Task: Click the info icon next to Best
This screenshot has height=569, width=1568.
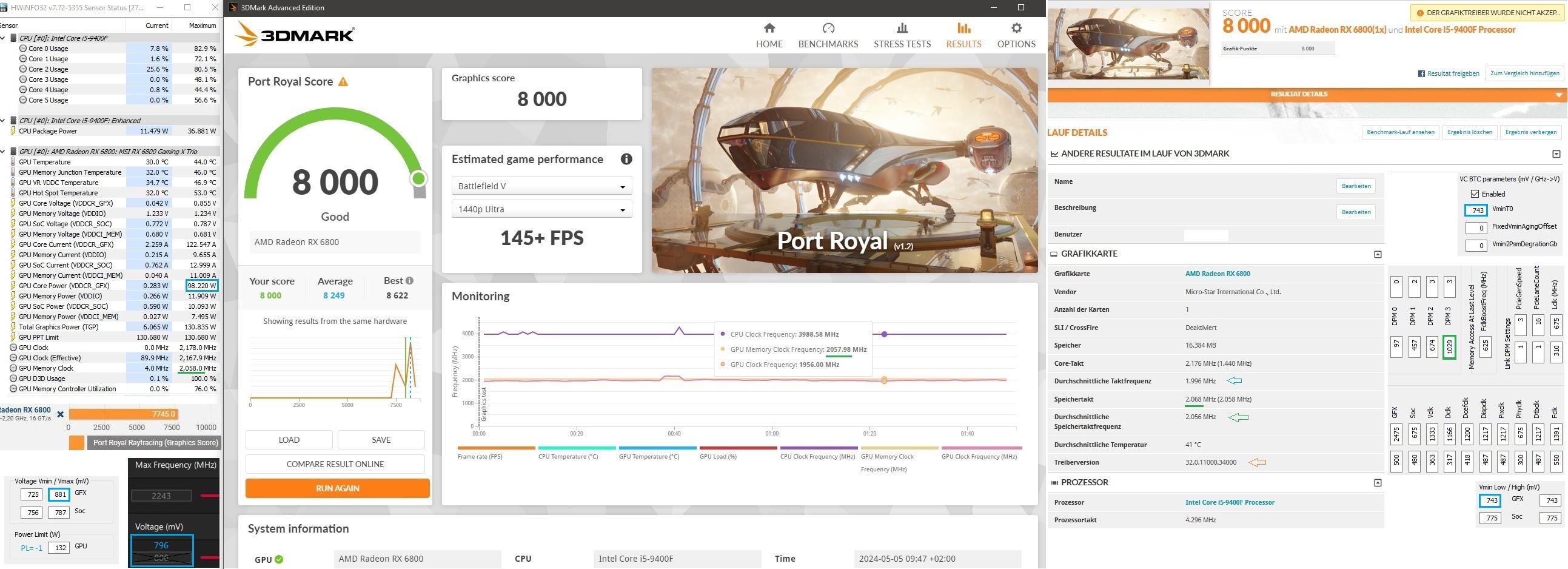Action: tap(410, 281)
